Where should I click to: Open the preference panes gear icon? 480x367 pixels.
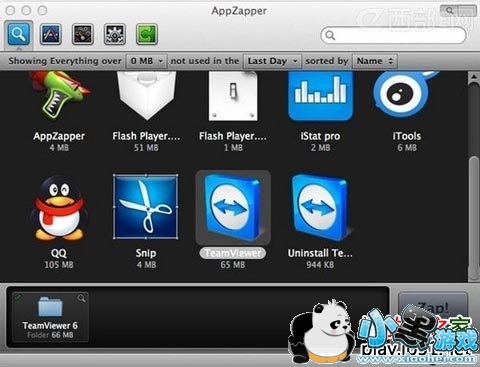coord(115,34)
